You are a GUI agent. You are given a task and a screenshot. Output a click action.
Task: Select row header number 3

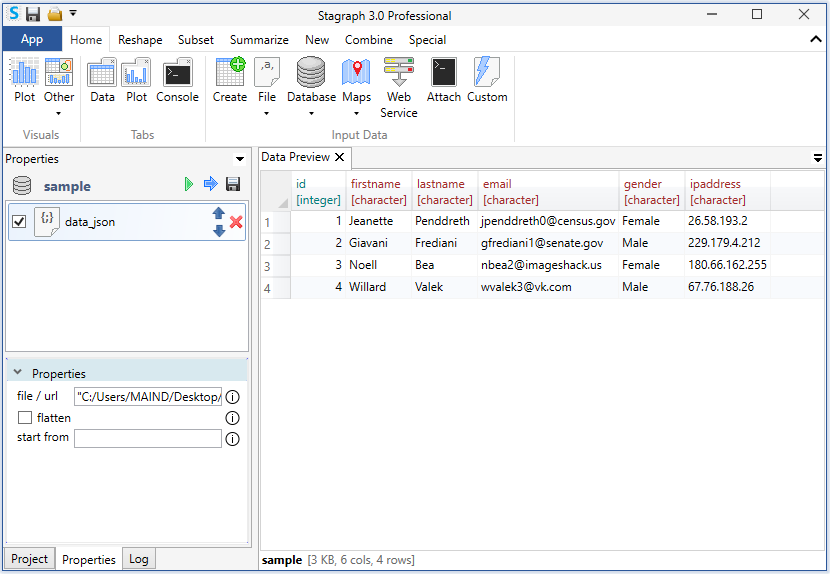[x=275, y=266]
